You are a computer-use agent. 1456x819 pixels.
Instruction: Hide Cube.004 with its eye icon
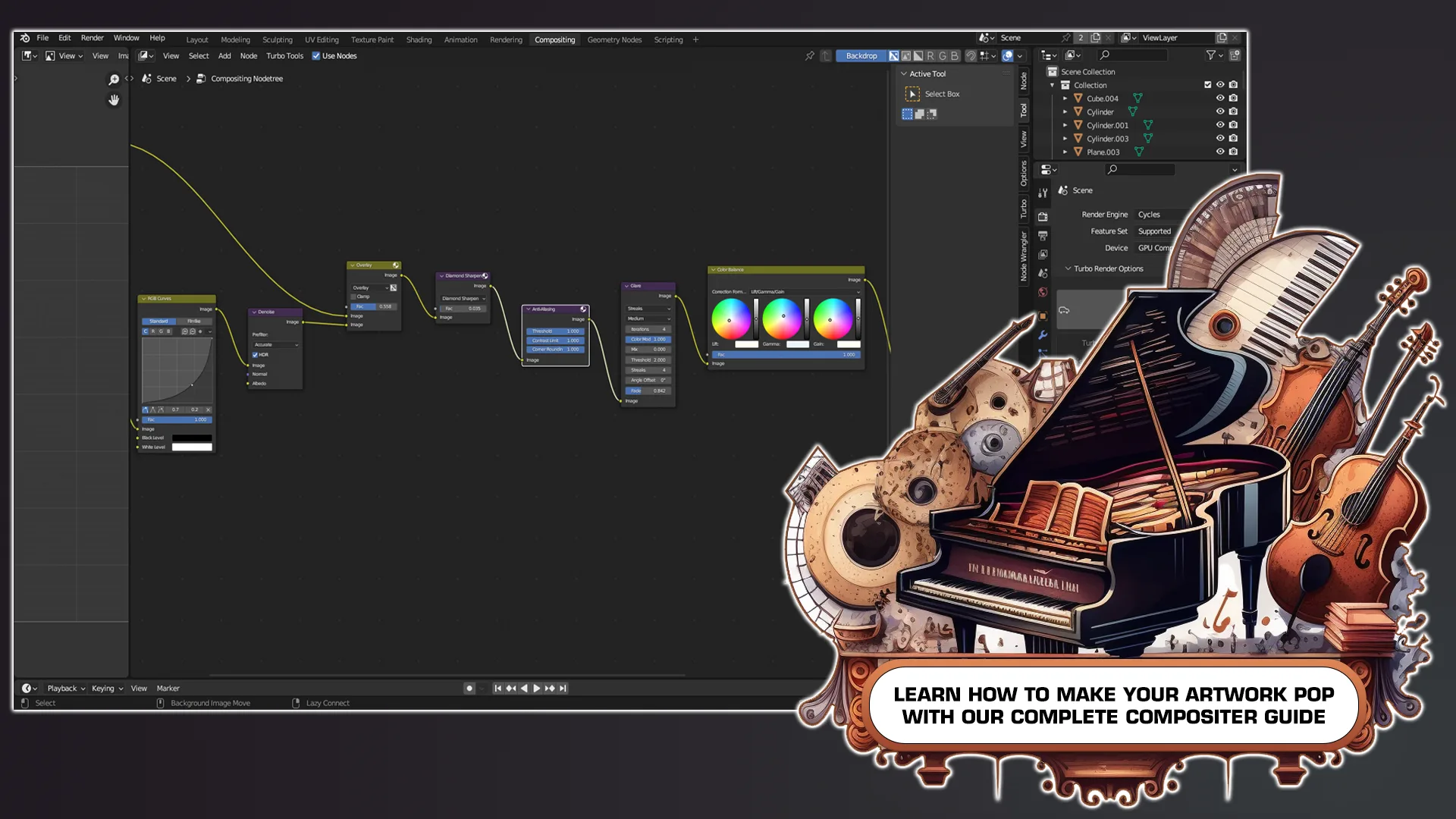tap(1220, 99)
